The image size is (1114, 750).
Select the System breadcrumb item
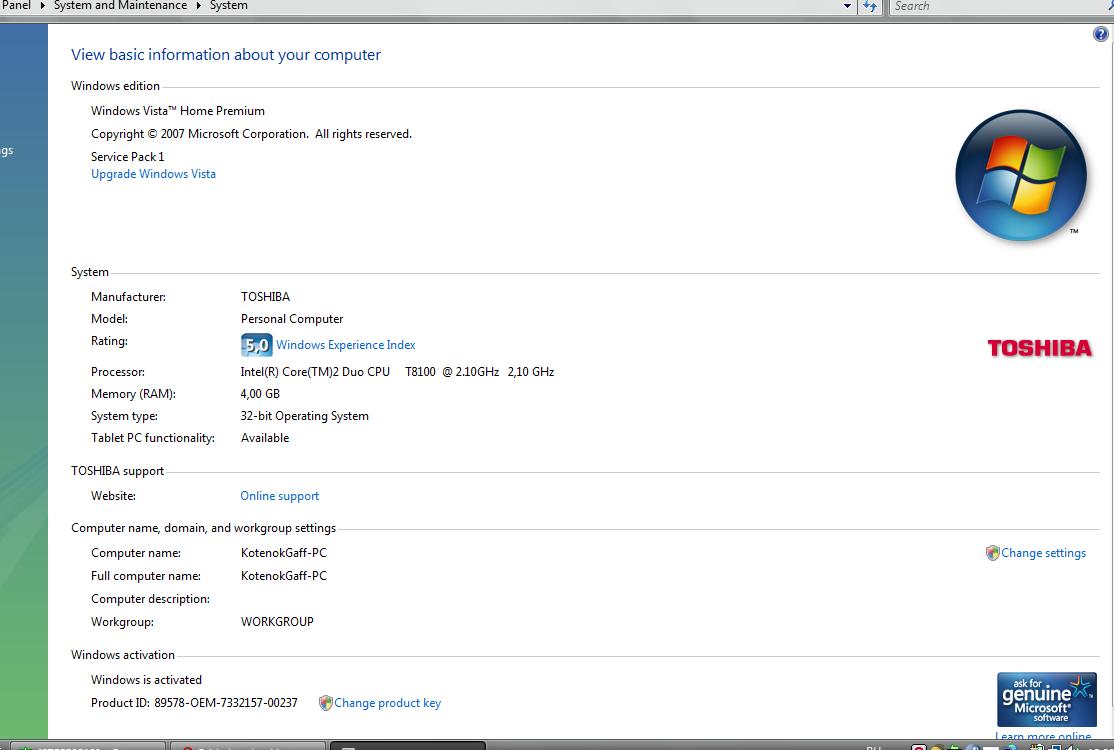click(x=228, y=6)
